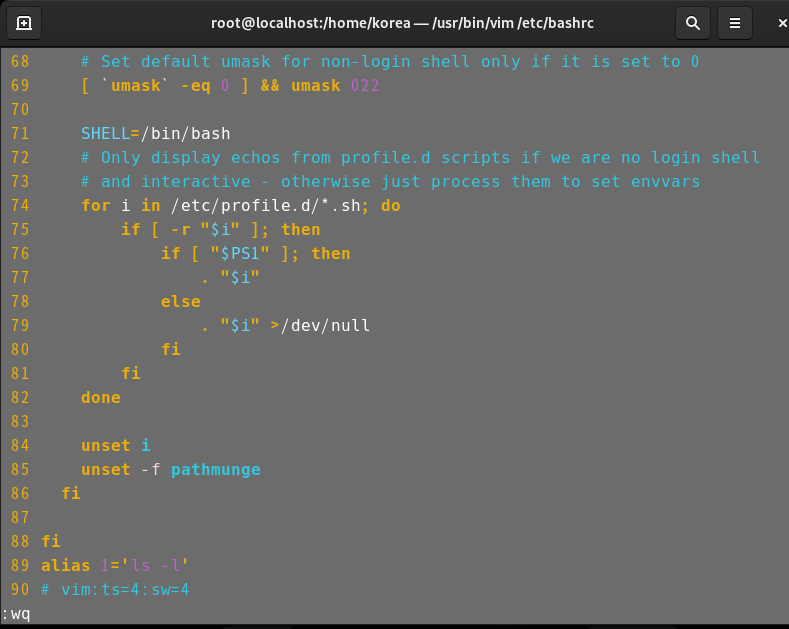Click '. "$i"' on line 77
This screenshot has height=629, width=789.
(230, 277)
